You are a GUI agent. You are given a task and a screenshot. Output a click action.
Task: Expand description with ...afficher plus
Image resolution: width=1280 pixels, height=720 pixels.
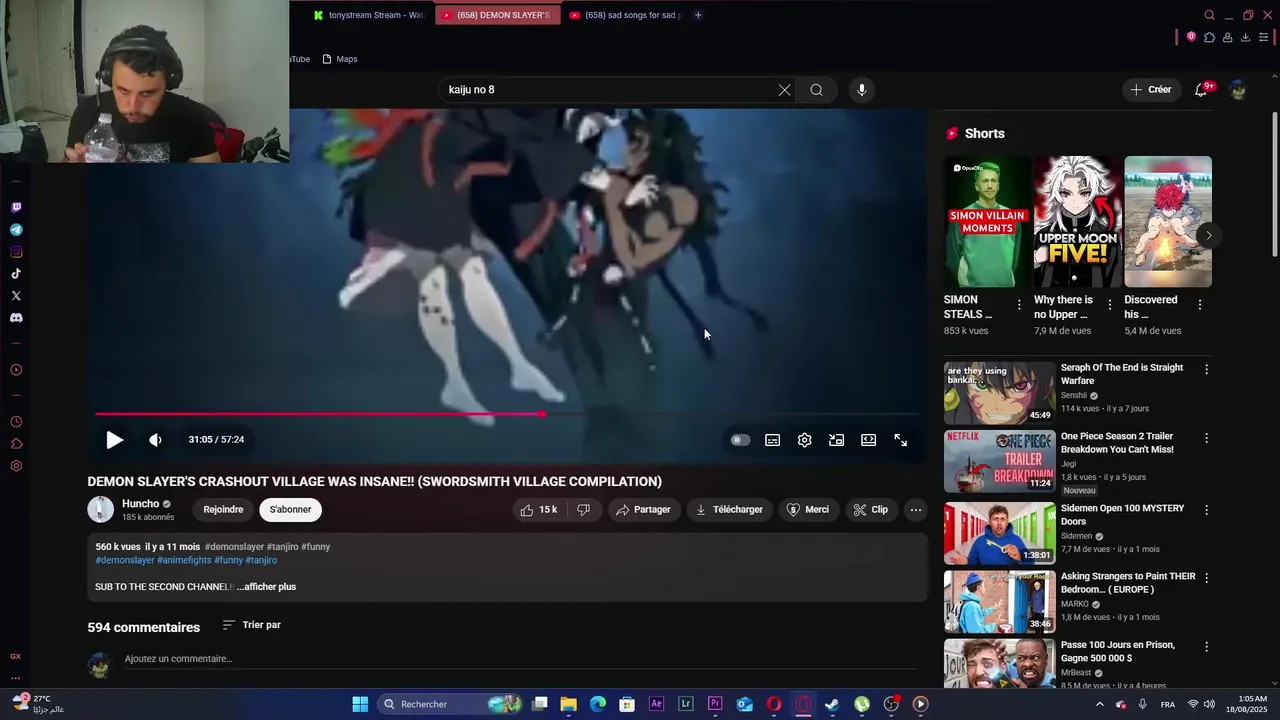(267, 587)
